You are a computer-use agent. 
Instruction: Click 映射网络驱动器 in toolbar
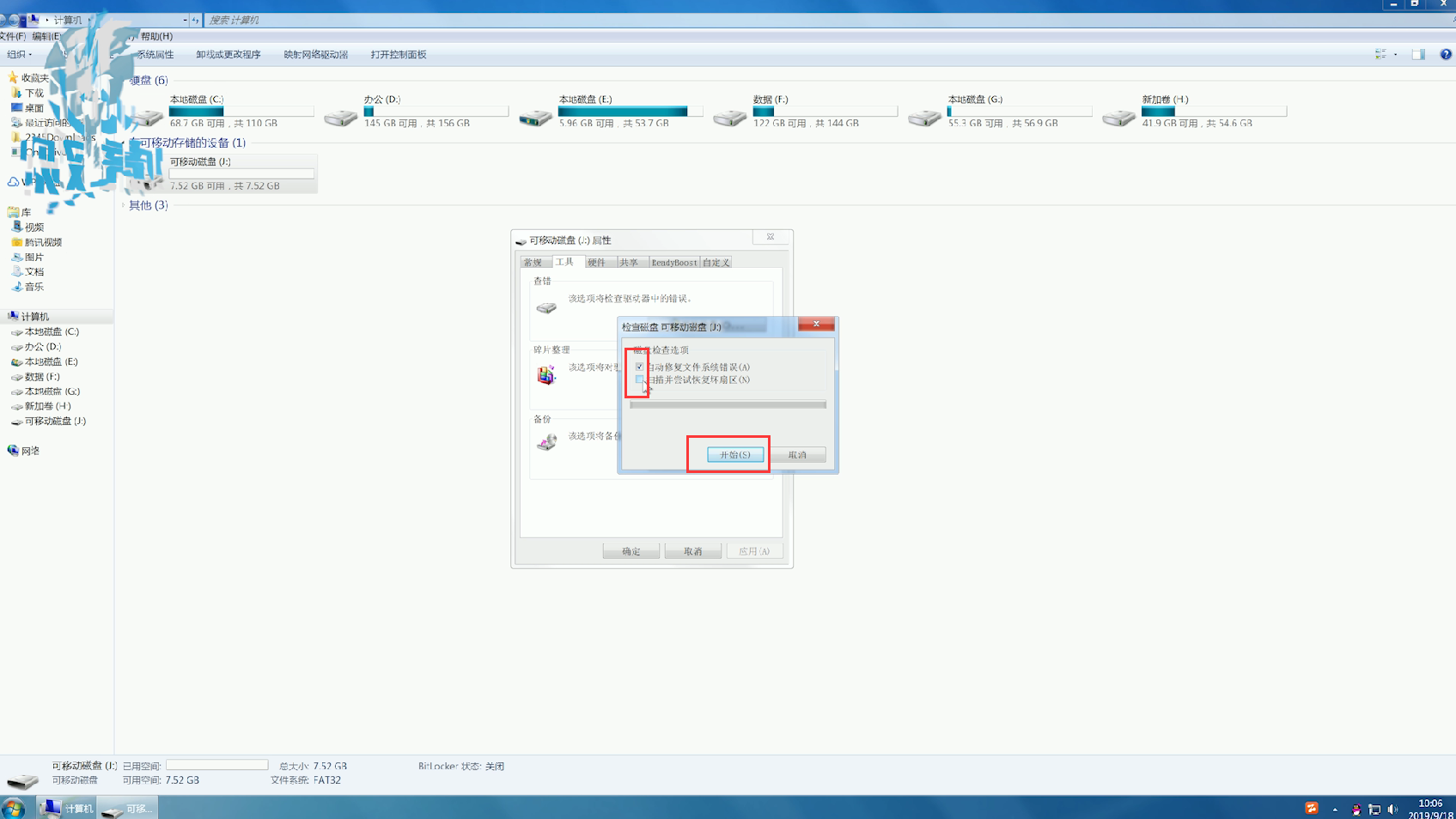tap(316, 54)
